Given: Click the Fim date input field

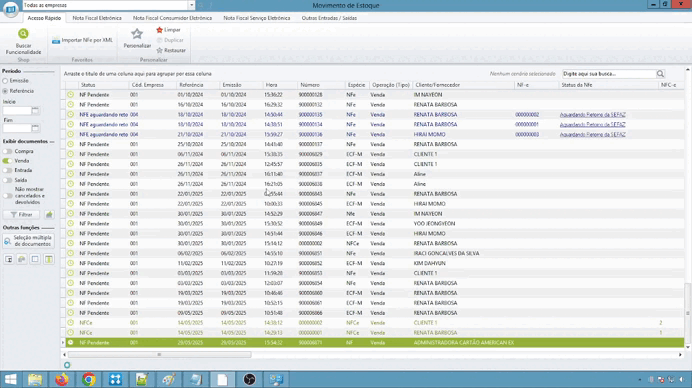Looking at the screenshot, I should pos(17,128).
